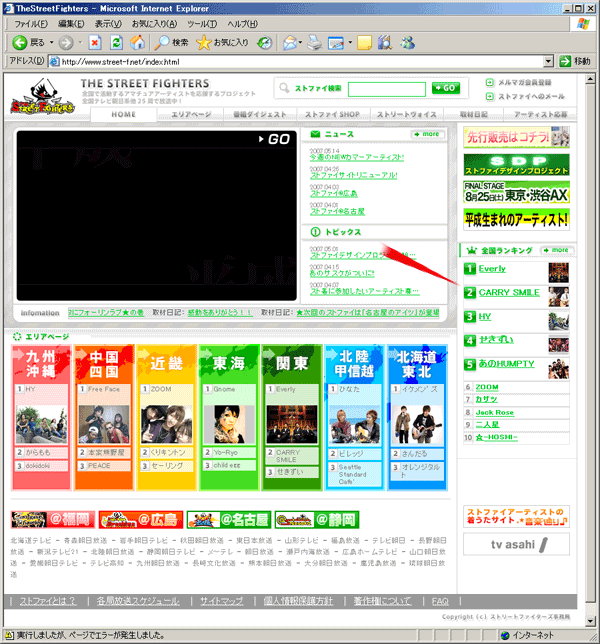
Task: Click the @福岡 banner
Action: (53, 520)
